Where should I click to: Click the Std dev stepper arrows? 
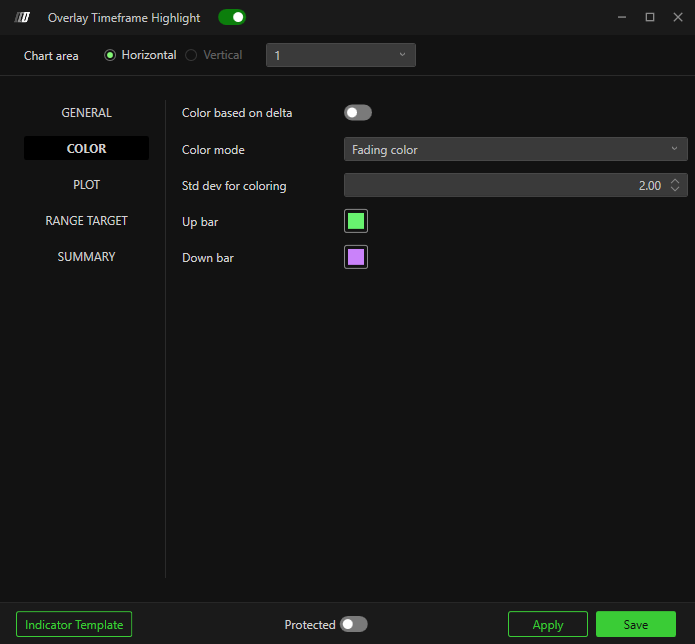[x=676, y=185]
